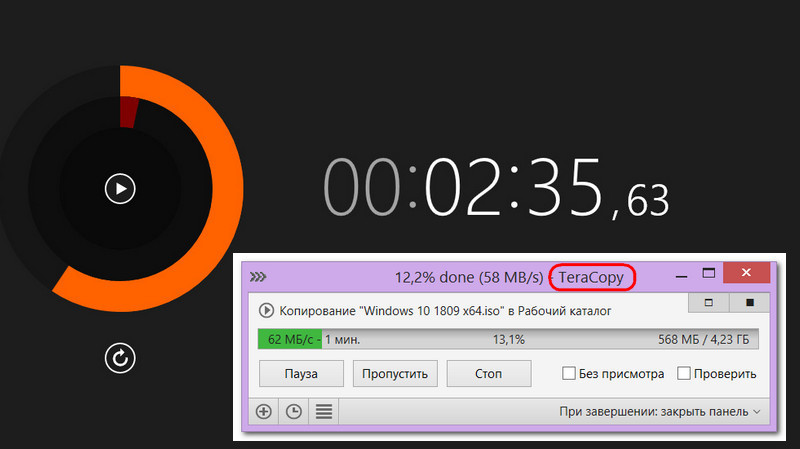Open history with the clock icon

point(293,411)
